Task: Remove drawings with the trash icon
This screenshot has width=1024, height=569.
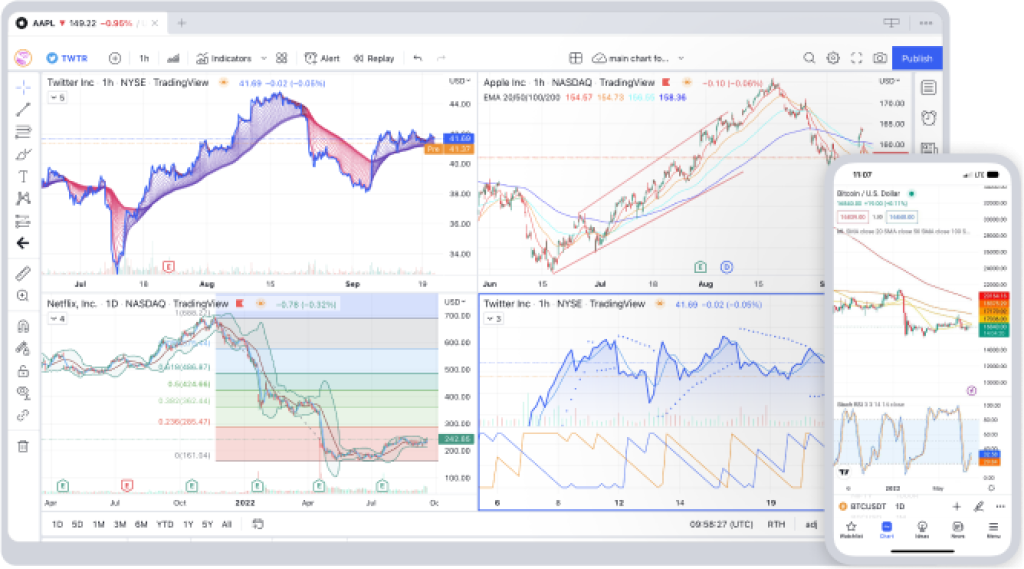Action: [x=23, y=447]
